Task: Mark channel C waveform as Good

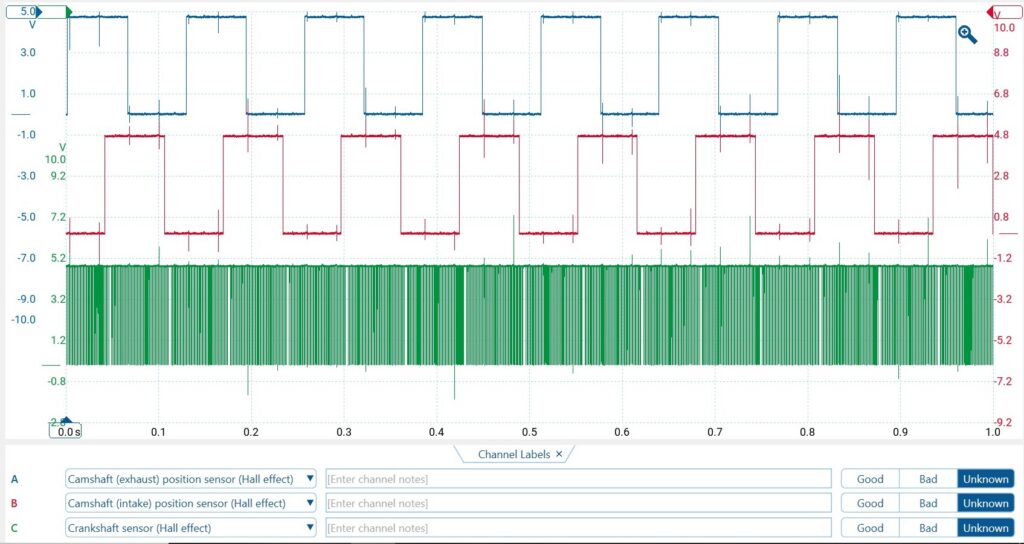Action: click(x=870, y=527)
